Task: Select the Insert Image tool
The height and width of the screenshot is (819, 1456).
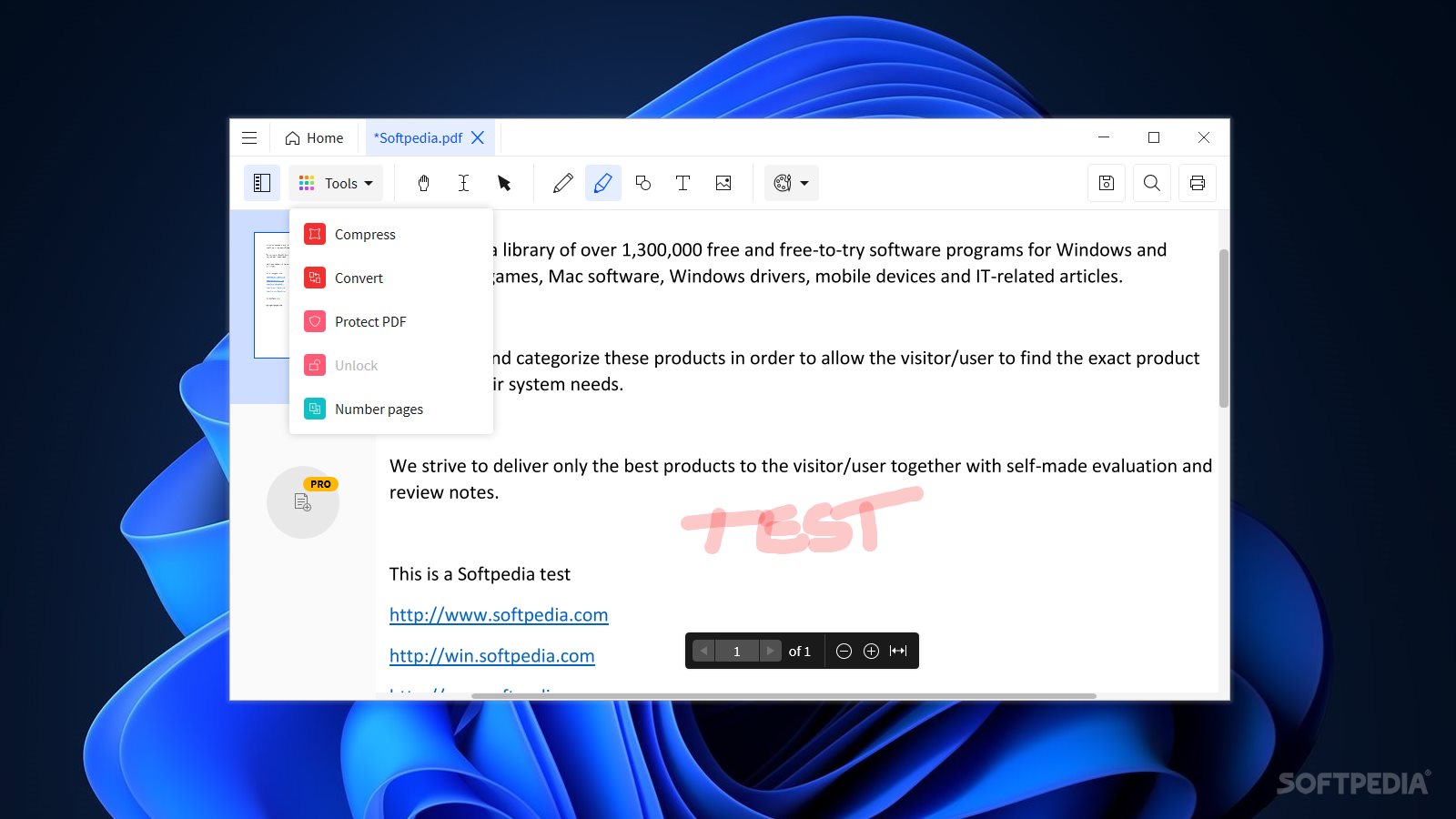Action: click(x=723, y=183)
